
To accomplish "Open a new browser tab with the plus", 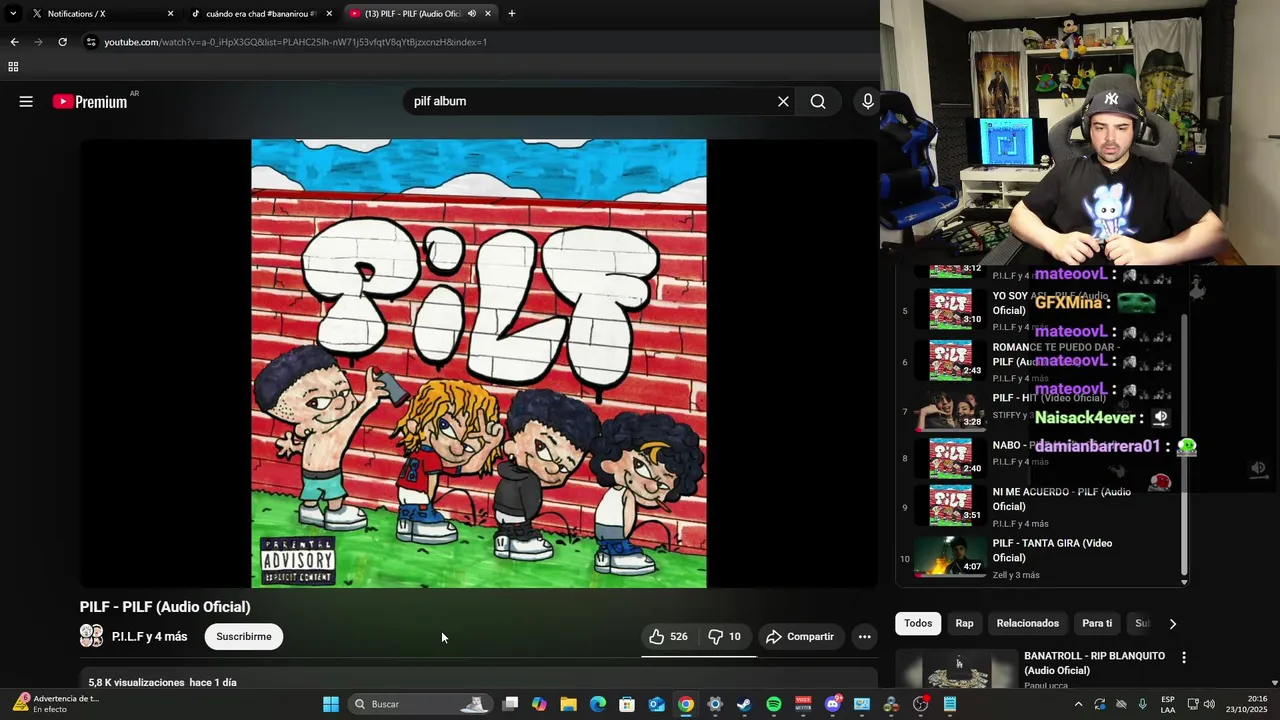I will click(511, 13).
